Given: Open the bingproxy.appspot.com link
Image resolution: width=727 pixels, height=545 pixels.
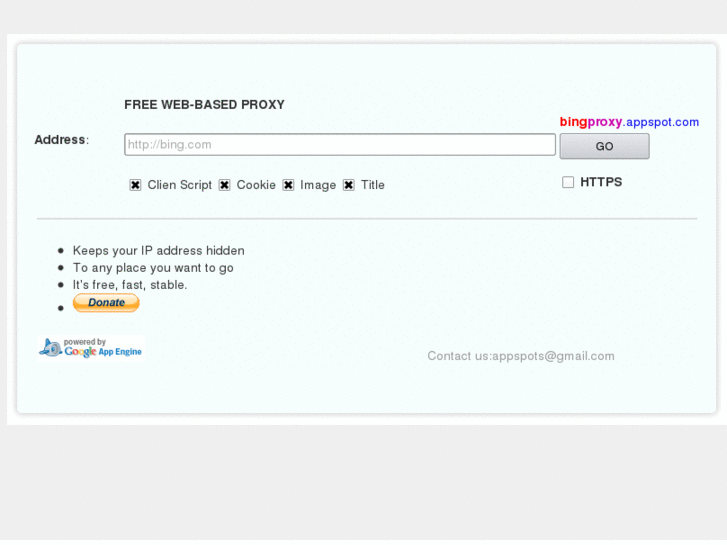Looking at the screenshot, I should pyautogui.click(x=629, y=122).
